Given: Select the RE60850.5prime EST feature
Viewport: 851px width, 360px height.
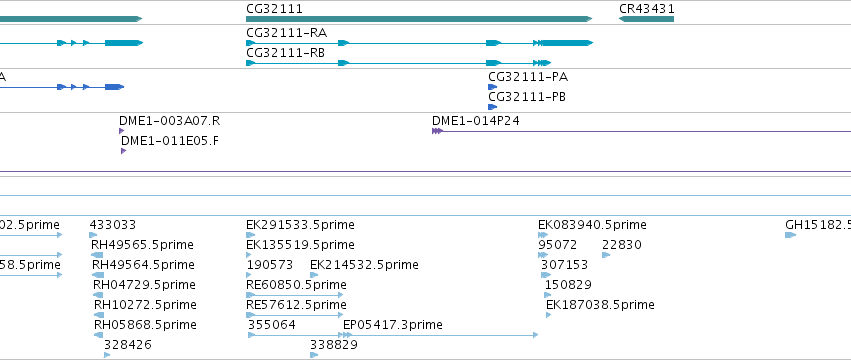Looking at the screenshot, I should click(x=295, y=295).
